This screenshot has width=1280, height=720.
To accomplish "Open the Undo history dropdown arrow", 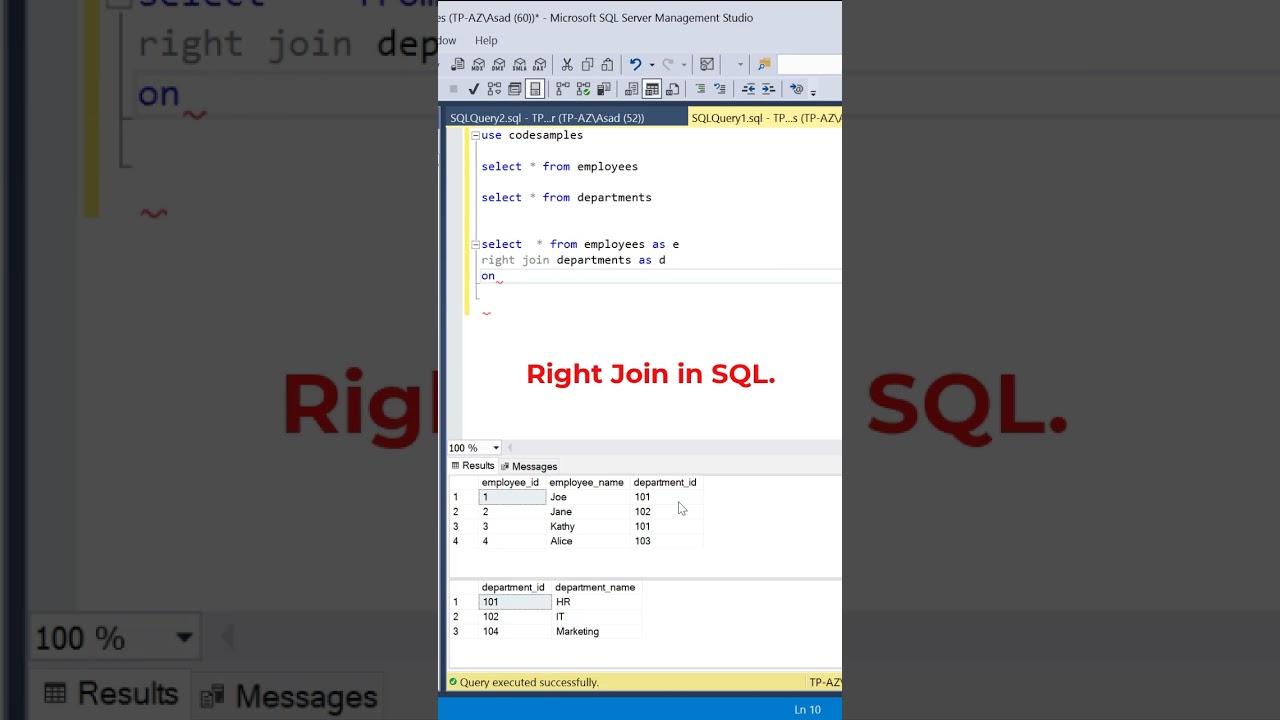I will pyautogui.click(x=652, y=64).
